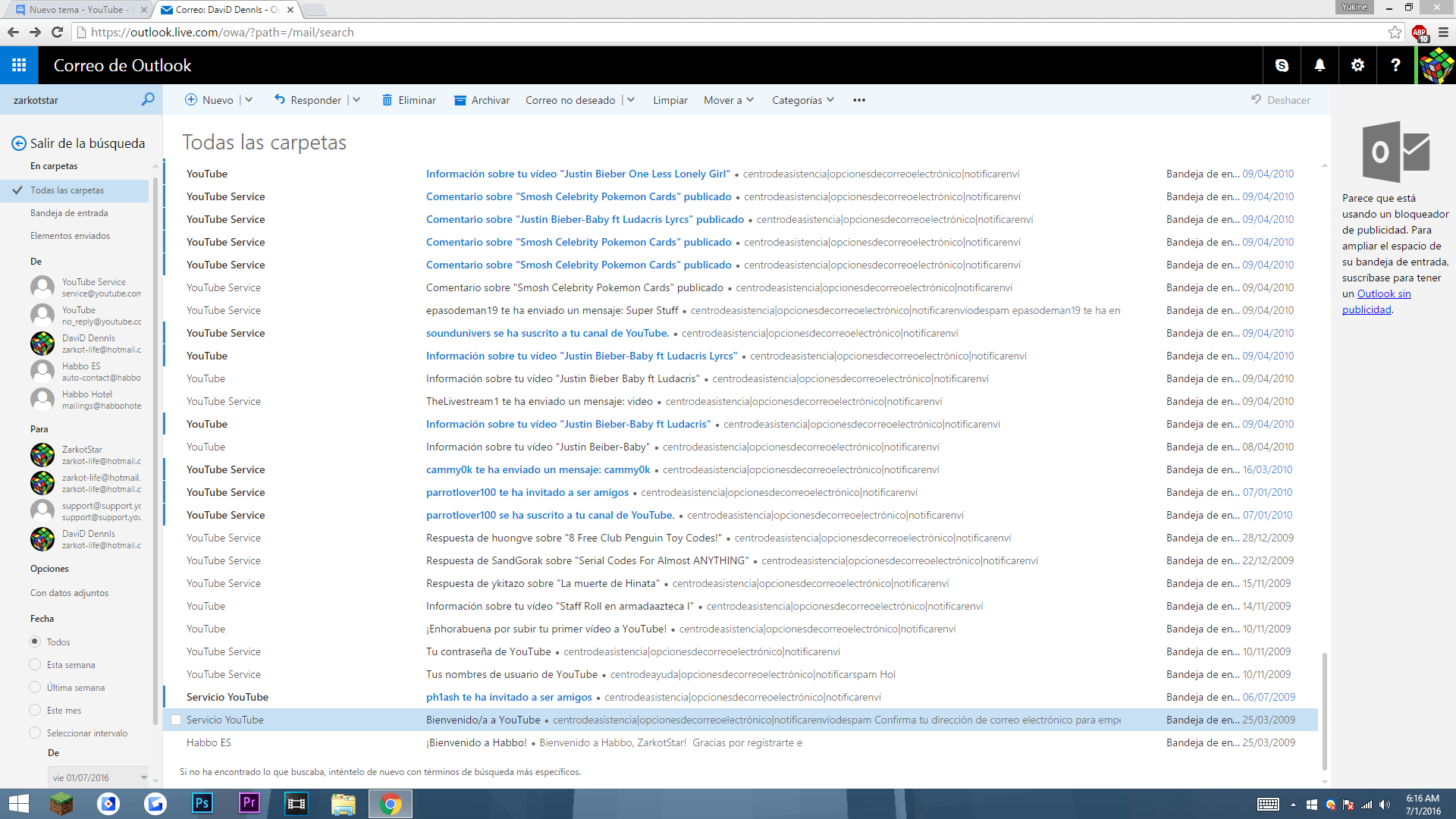The image size is (1456, 819).
Task: Open the Minecraft taskbar icon
Action: coord(61,804)
